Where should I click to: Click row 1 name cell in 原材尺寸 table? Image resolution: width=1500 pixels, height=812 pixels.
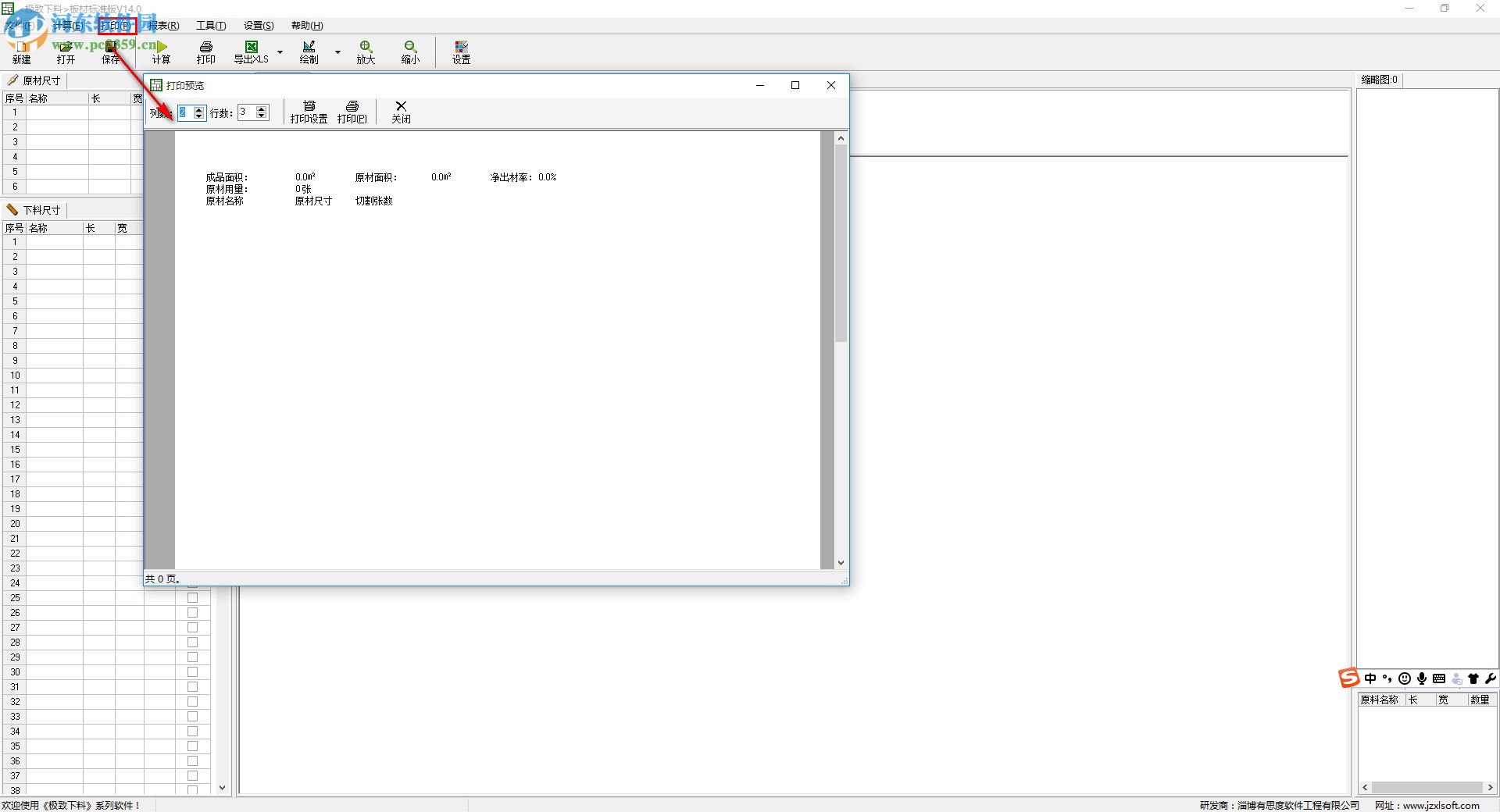[x=57, y=112]
